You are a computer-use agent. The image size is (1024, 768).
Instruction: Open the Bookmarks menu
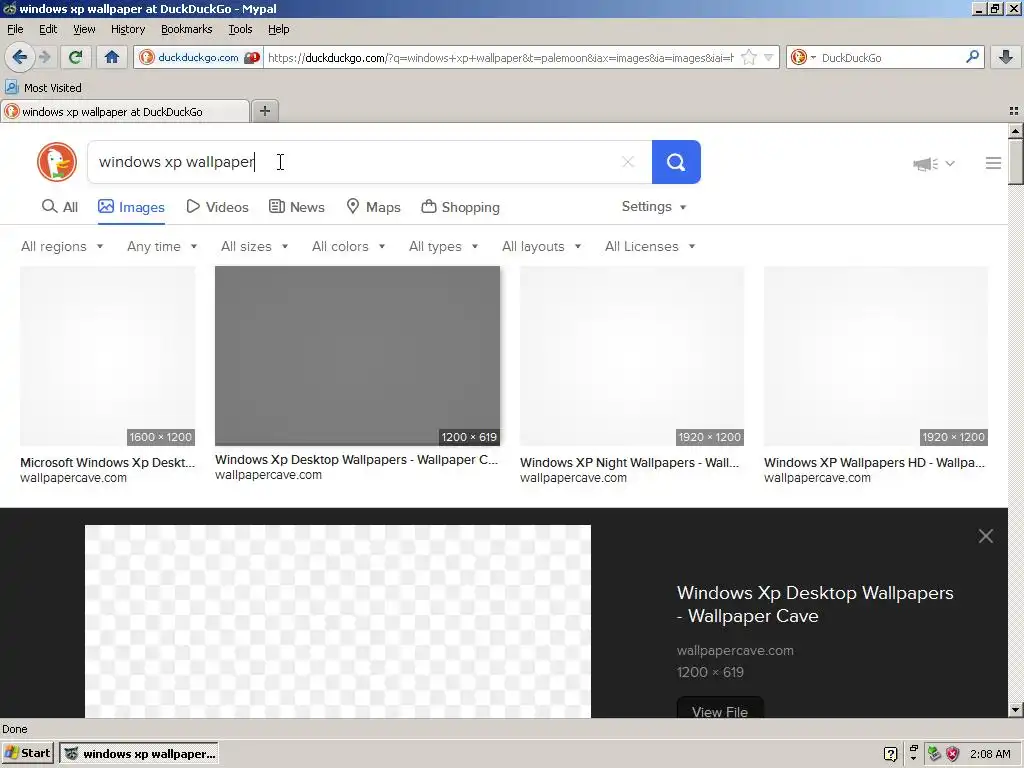point(186,29)
